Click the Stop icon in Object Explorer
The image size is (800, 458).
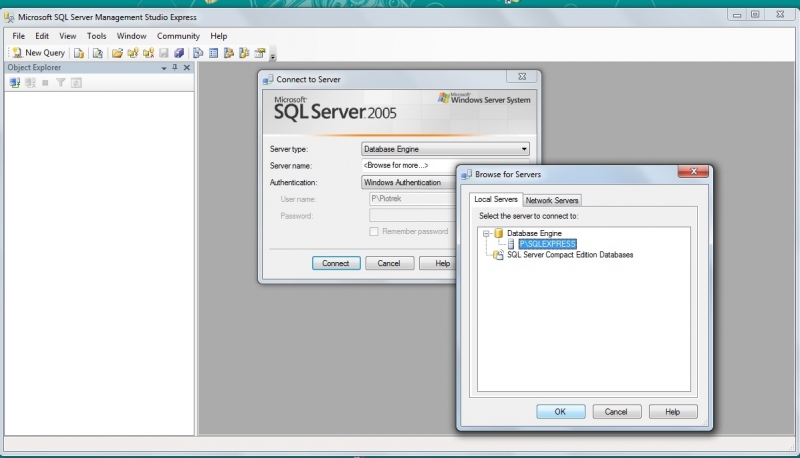(x=45, y=83)
